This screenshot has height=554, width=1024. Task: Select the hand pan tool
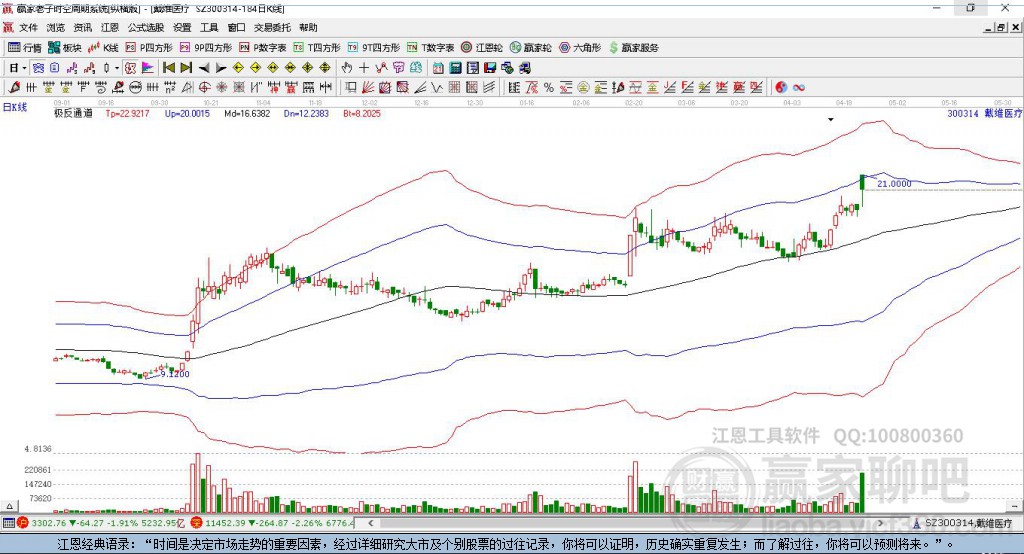(x=347, y=68)
